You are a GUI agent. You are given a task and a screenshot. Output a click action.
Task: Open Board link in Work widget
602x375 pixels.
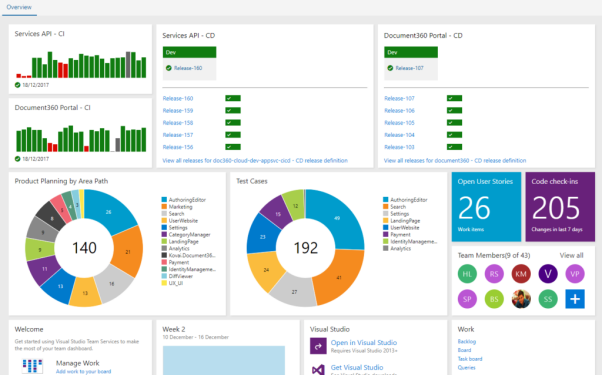click(464, 350)
